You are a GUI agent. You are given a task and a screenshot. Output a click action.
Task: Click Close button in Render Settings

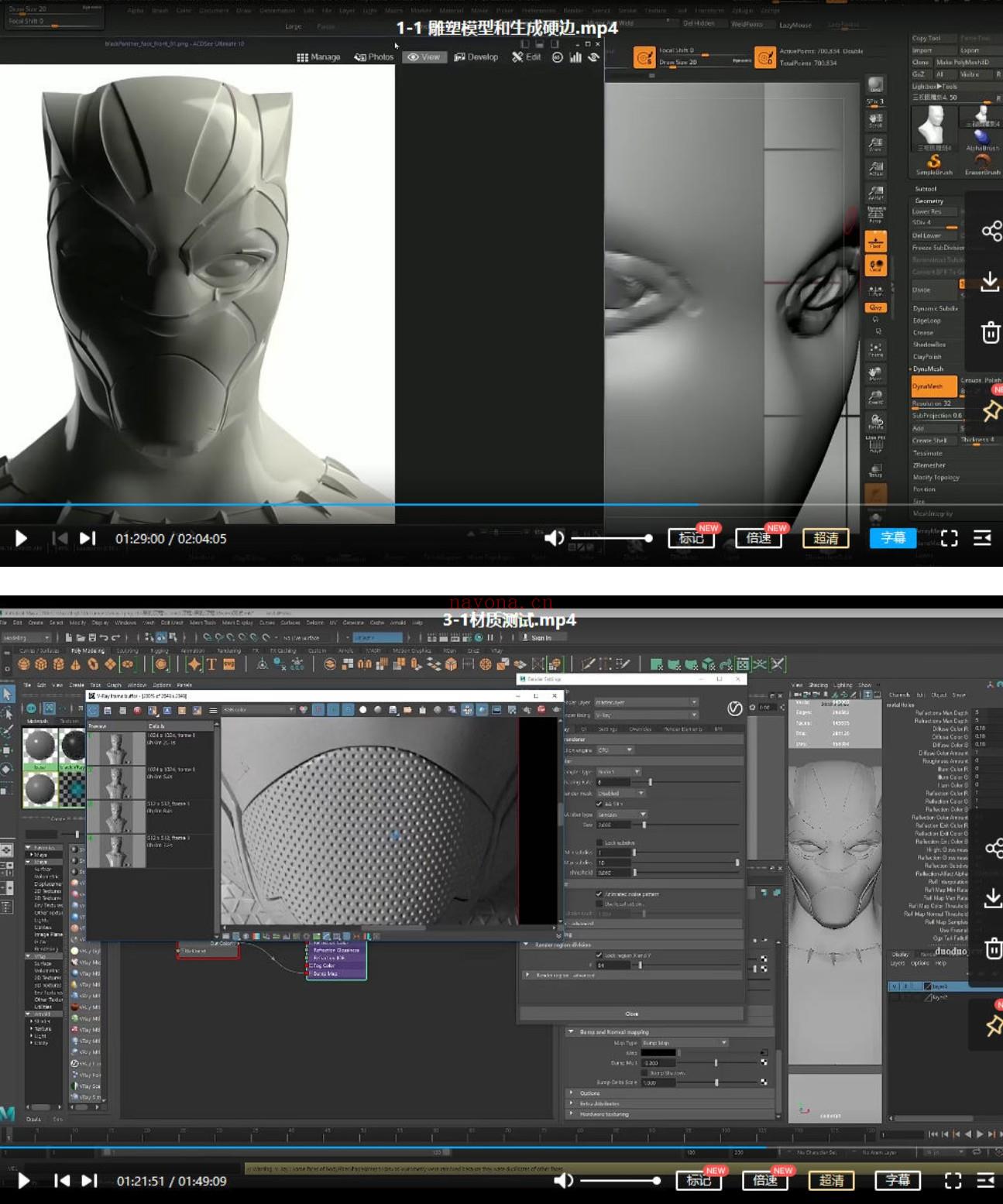631,1014
